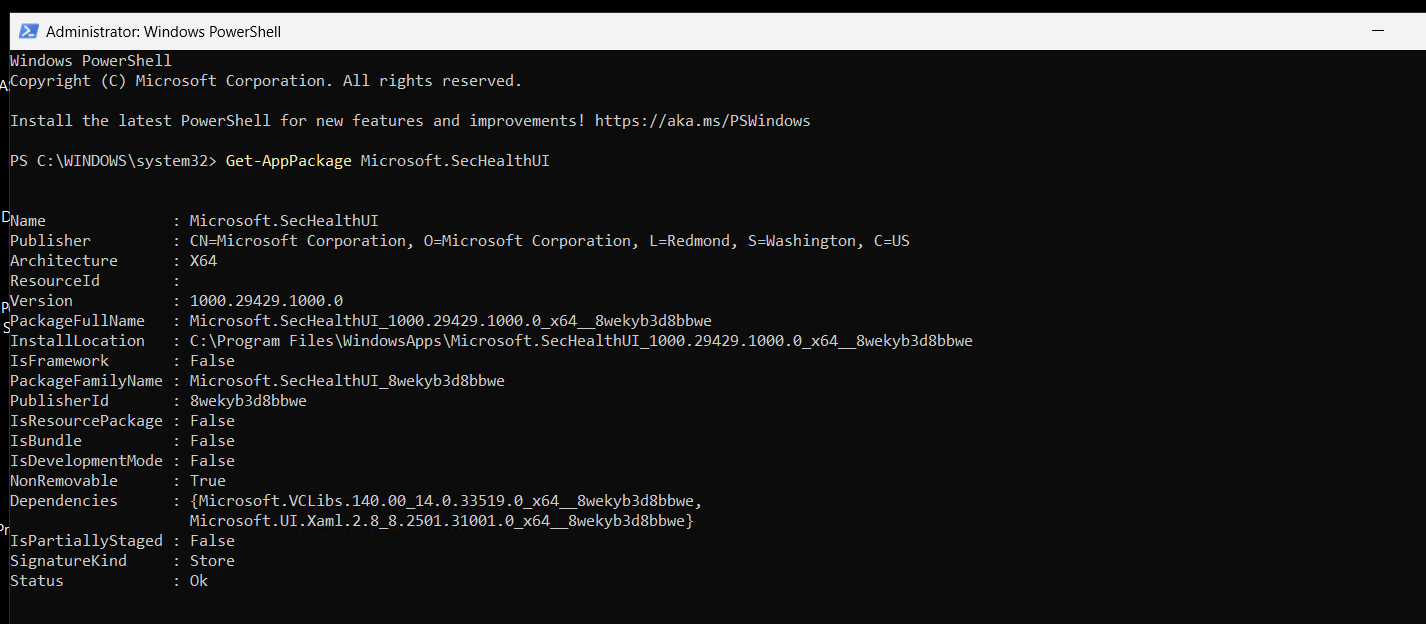Click the Architecture X64 value
Viewport: 1426px width, 624px height.
point(203,260)
